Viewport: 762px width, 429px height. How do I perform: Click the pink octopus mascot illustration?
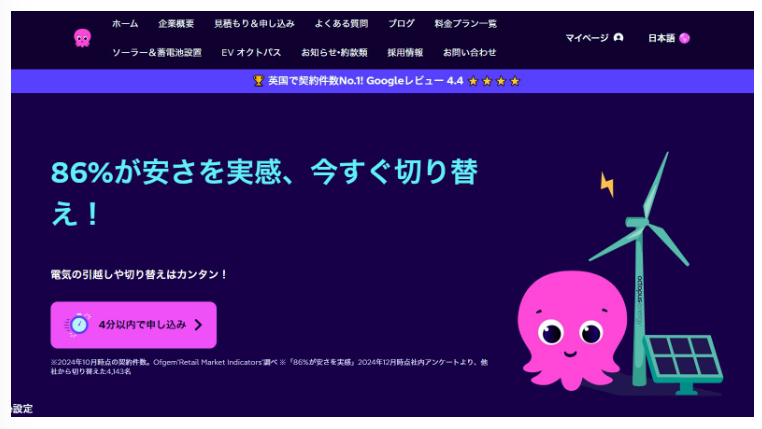[x=572, y=330]
